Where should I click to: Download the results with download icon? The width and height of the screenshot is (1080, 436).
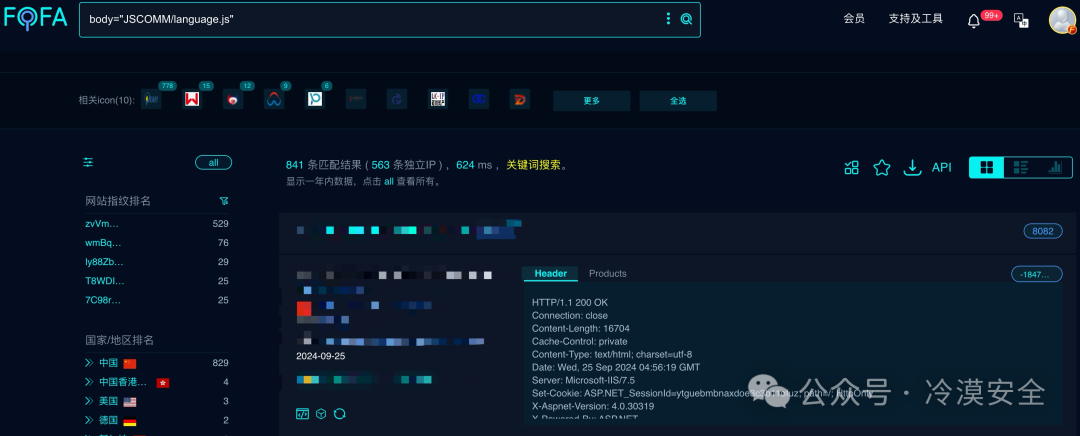[912, 167]
